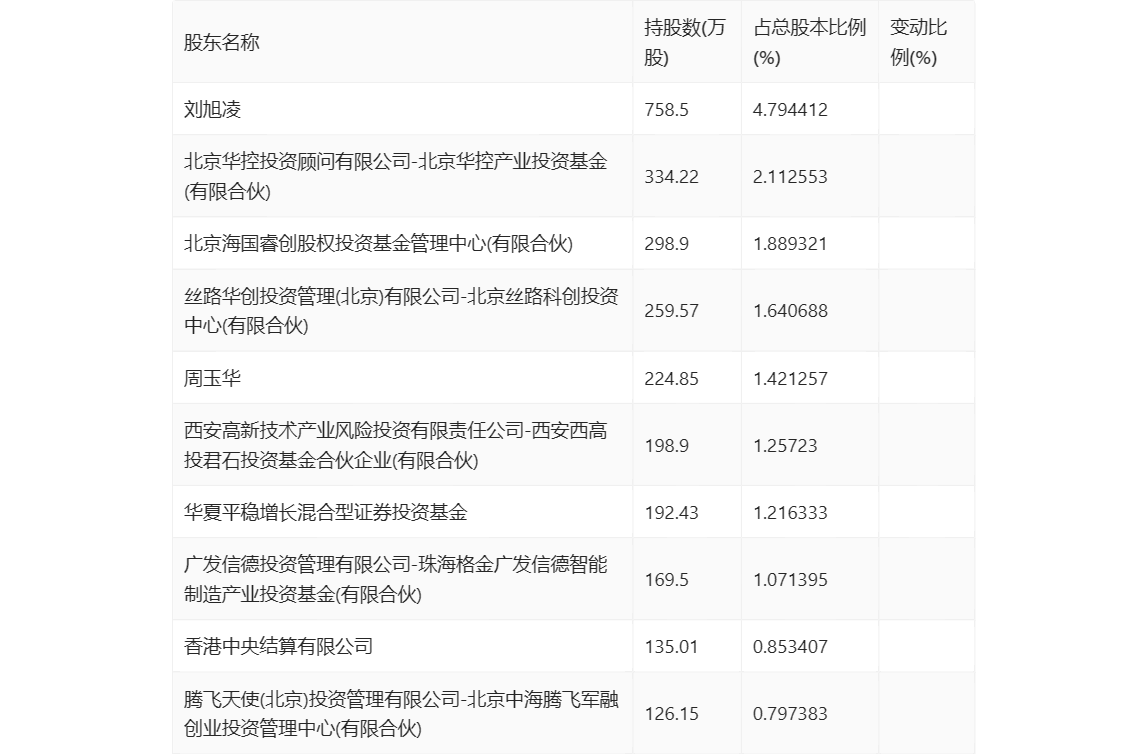1148x754 pixels.
Task: Select shareholder name 香港中央结算有限公司
Action: (x=278, y=646)
